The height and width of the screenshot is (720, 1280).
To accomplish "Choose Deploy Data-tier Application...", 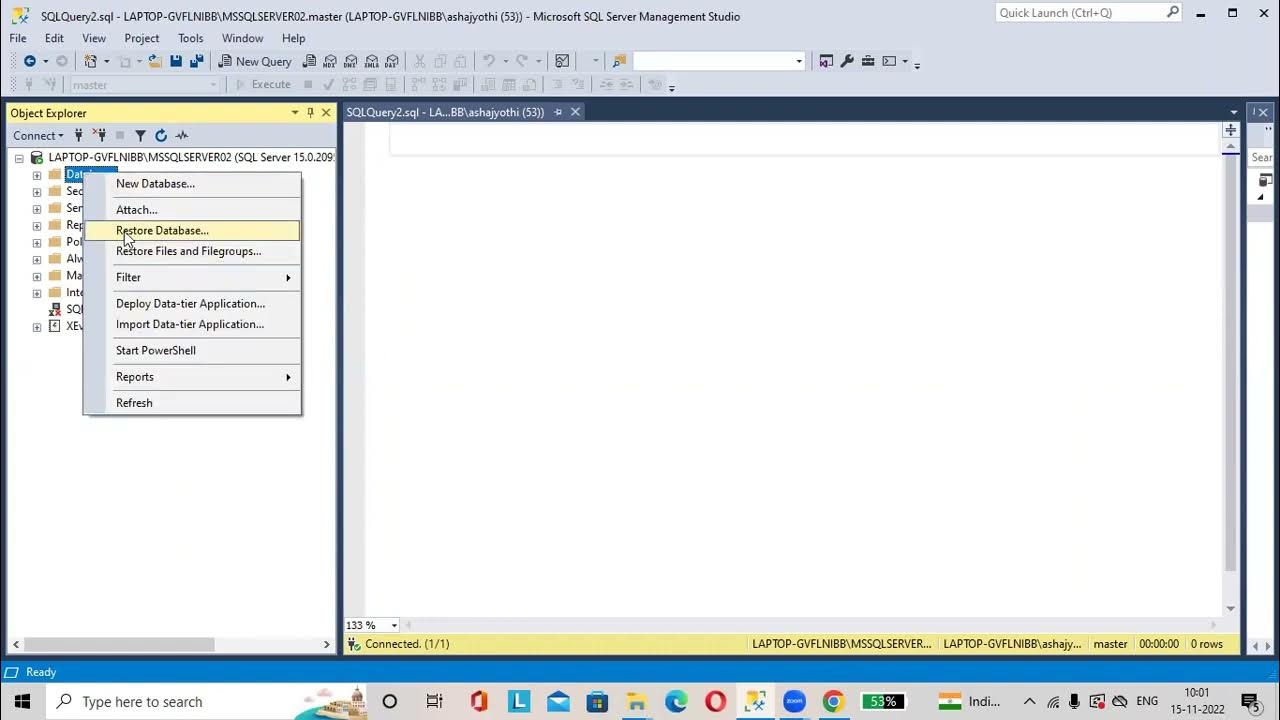I will tap(192, 304).
